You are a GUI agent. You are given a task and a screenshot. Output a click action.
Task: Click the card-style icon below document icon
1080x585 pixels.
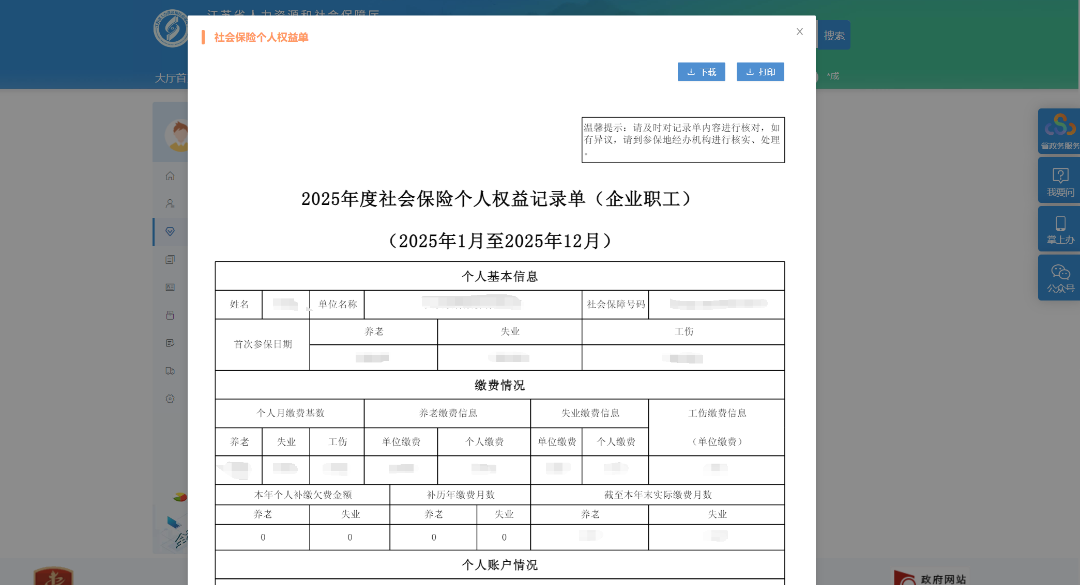click(170, 287)
